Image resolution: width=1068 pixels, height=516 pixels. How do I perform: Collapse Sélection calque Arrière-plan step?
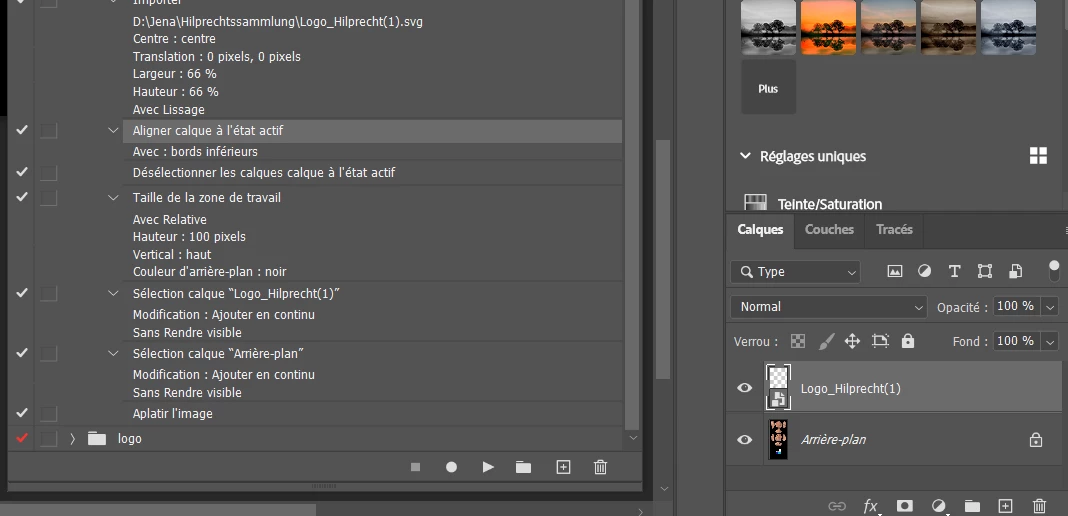click(113, 353)
